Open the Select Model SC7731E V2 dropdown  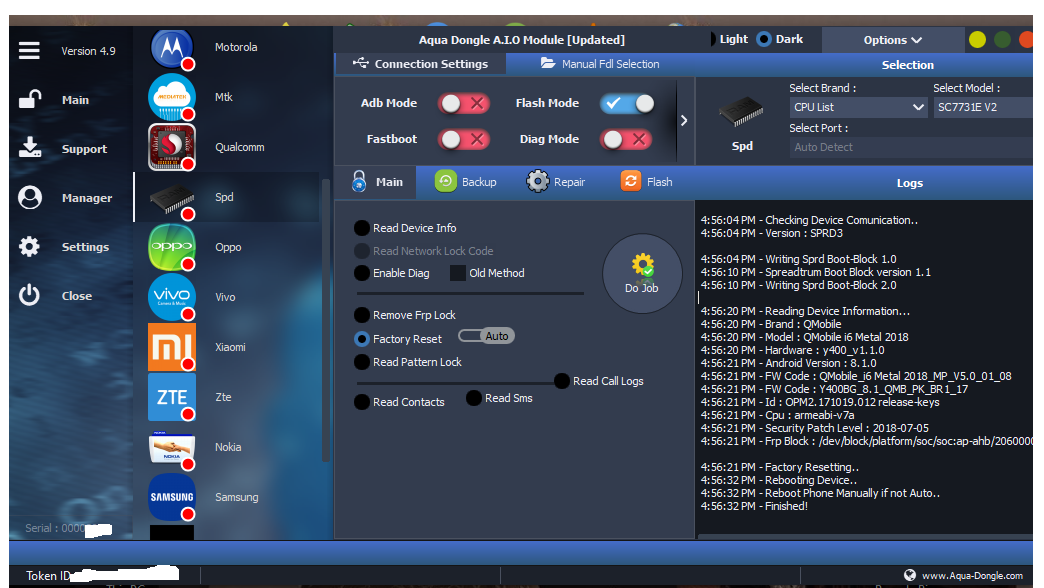(x=983, y=107)
